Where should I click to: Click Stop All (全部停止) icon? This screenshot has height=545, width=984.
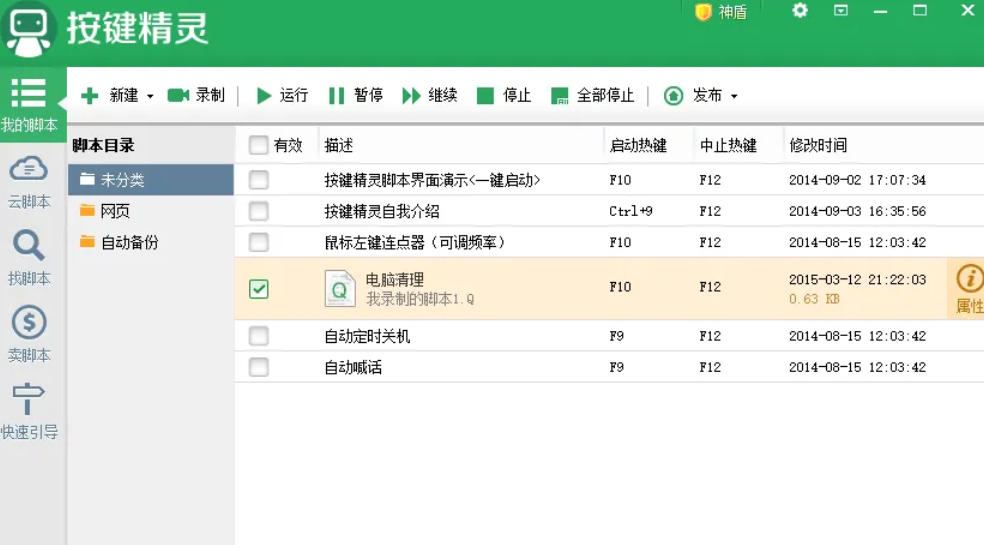(x=560, y=96)
